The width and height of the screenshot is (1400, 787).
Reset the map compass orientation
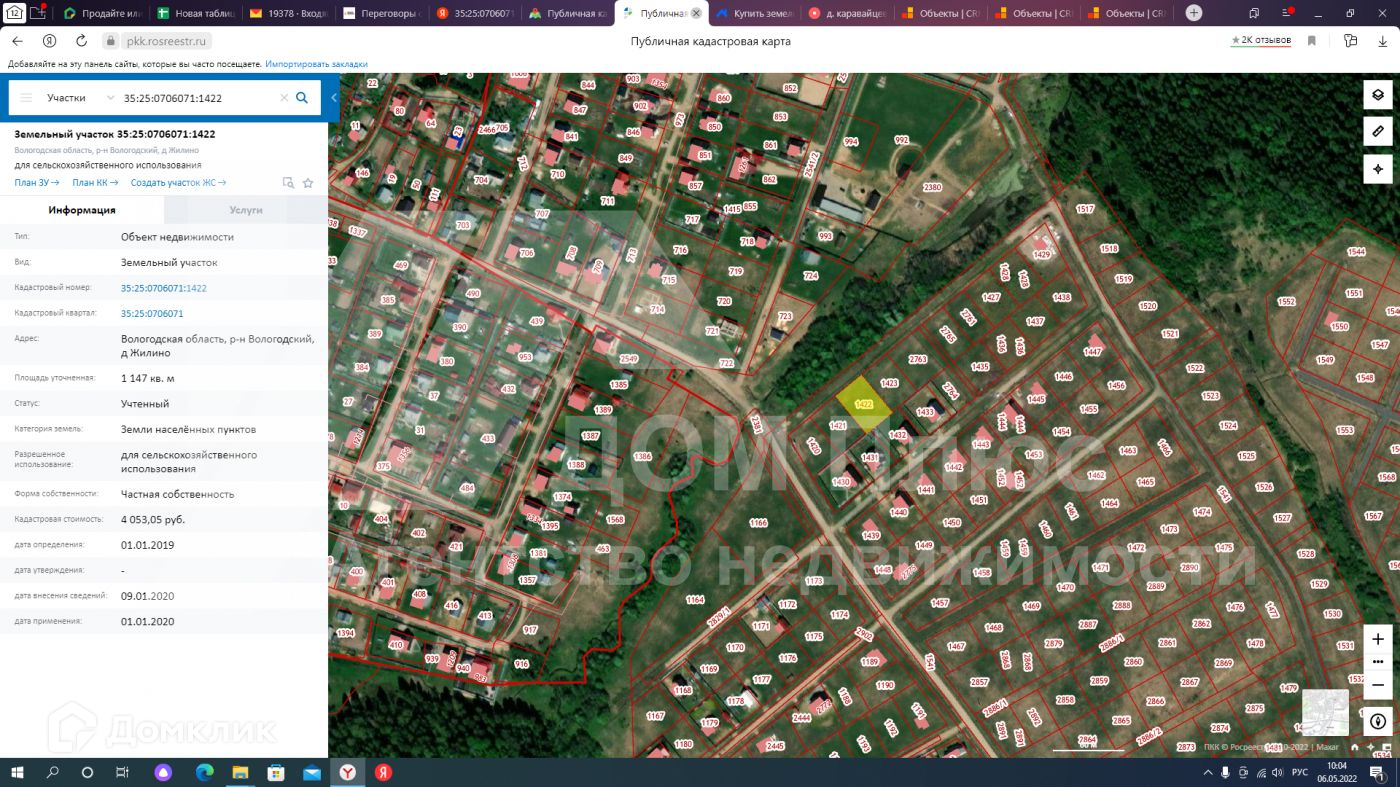(x=1378, y=721)
